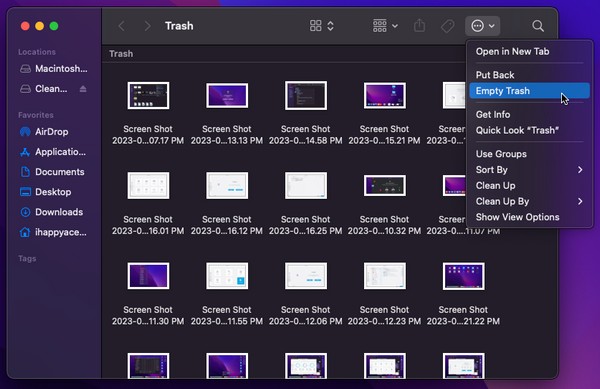
Task: Click the back navigation arrow
Action: pyautogui.click(x=122, y=26)
